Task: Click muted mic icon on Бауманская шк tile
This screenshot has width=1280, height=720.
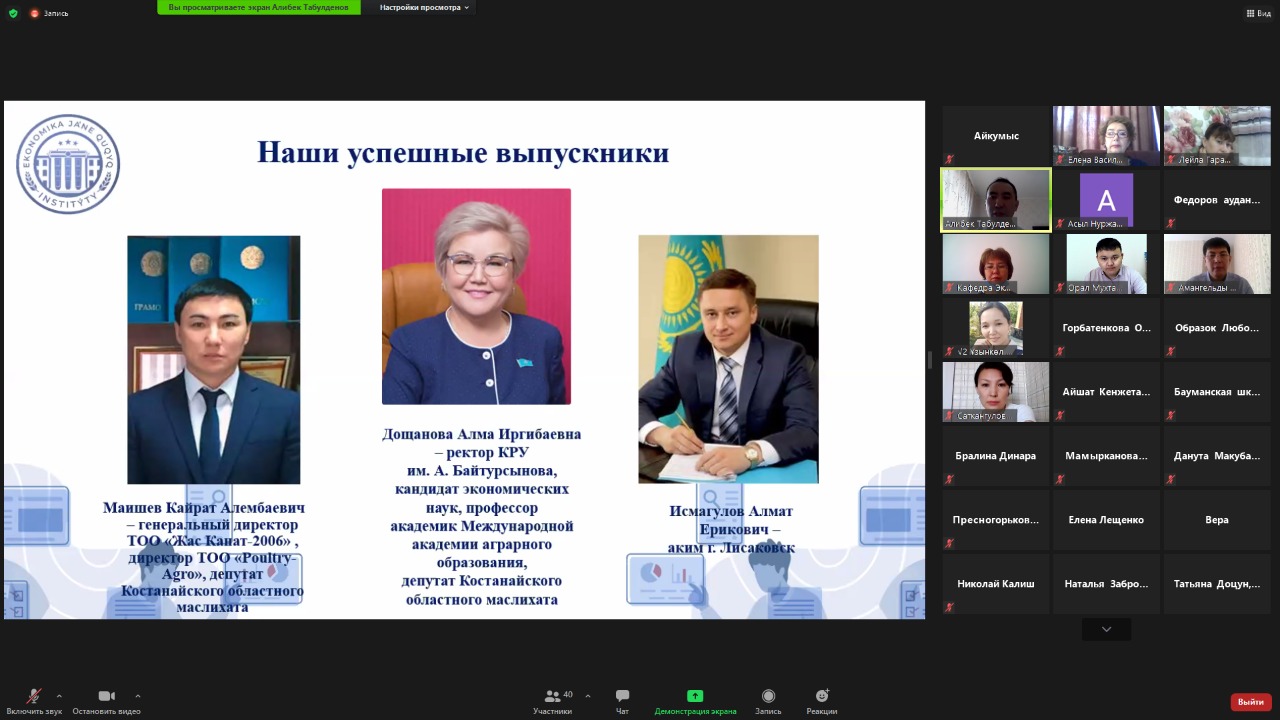Action: pos(1170,415)
